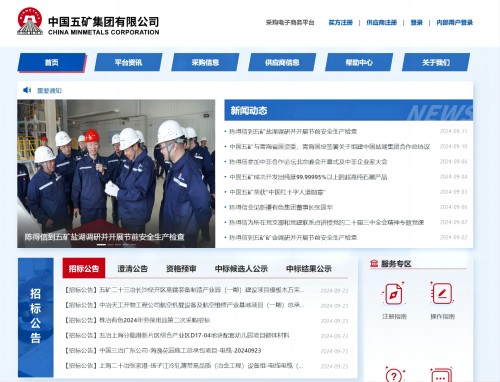Screen dimensions: 500x382
Task: Open the 帮助中心 navigation tab
Action: (359, 62)
